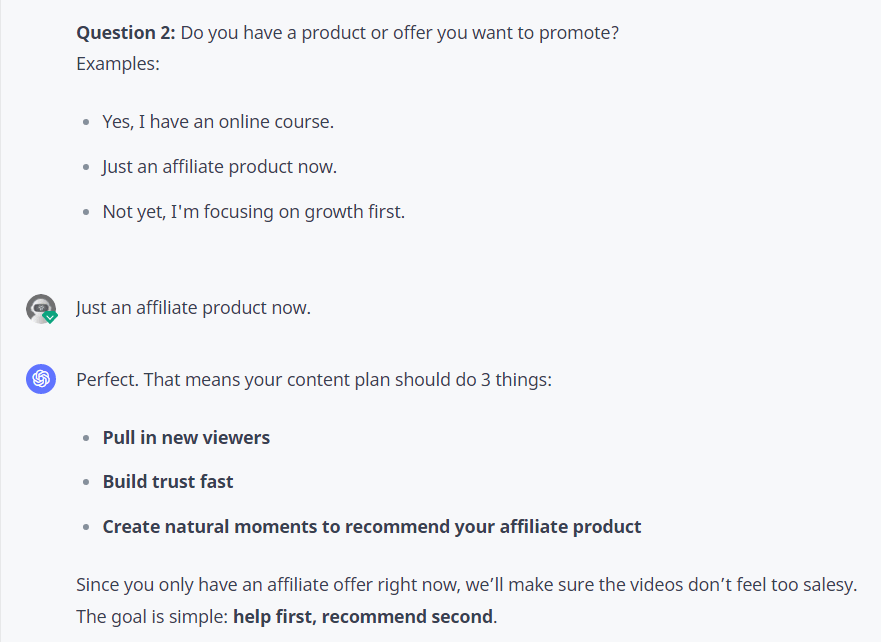Viewport: 881px width, 642px height.
Task: Click the user profile avatar icon
Action: pos(40,308)
